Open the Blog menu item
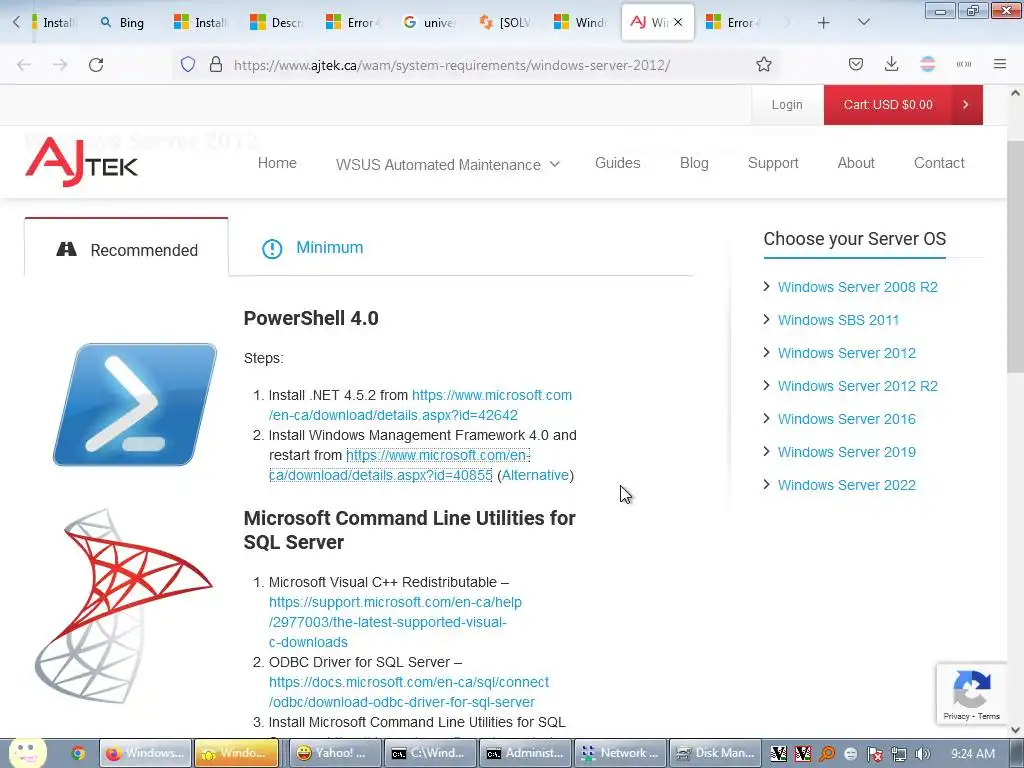This screenshot has height=768, width=1024. coord(694,163)
